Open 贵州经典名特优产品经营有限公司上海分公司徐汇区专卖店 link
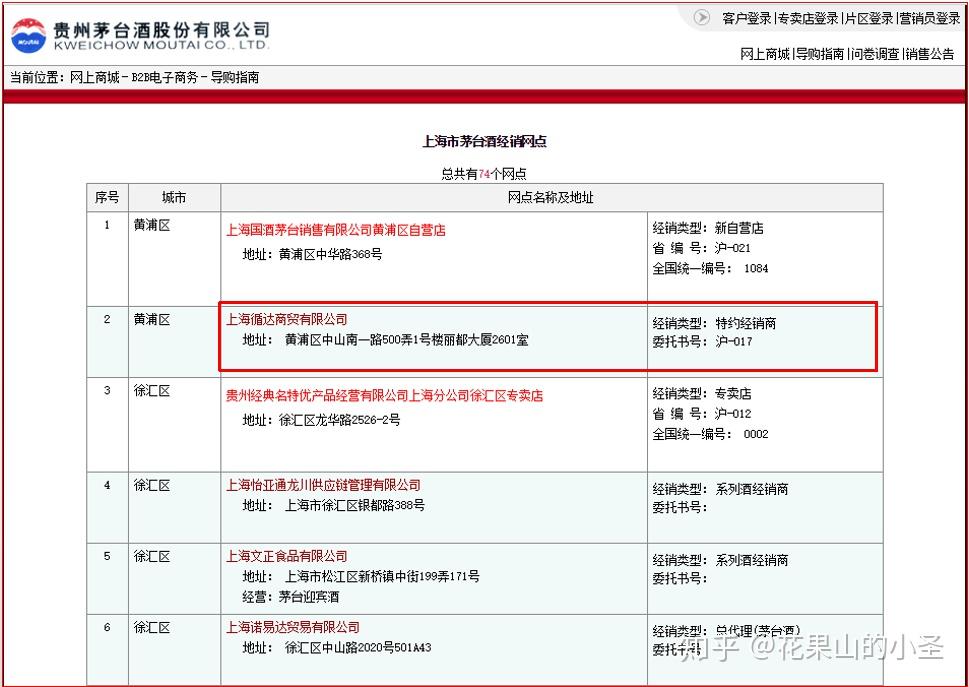This screenshot has width=969, height=687. pos(384,395)
